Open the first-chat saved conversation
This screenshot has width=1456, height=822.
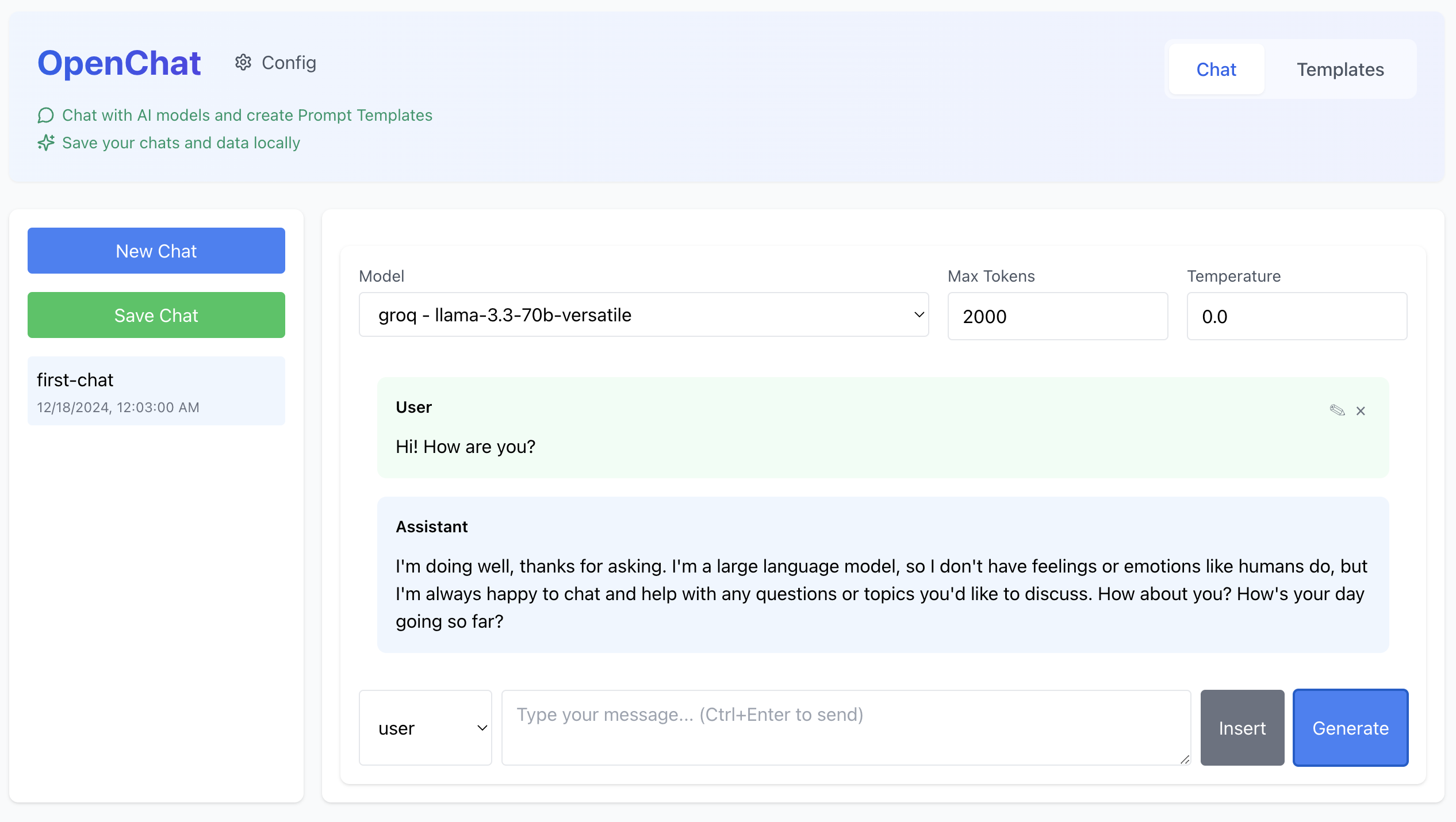[x=156, y=391]
